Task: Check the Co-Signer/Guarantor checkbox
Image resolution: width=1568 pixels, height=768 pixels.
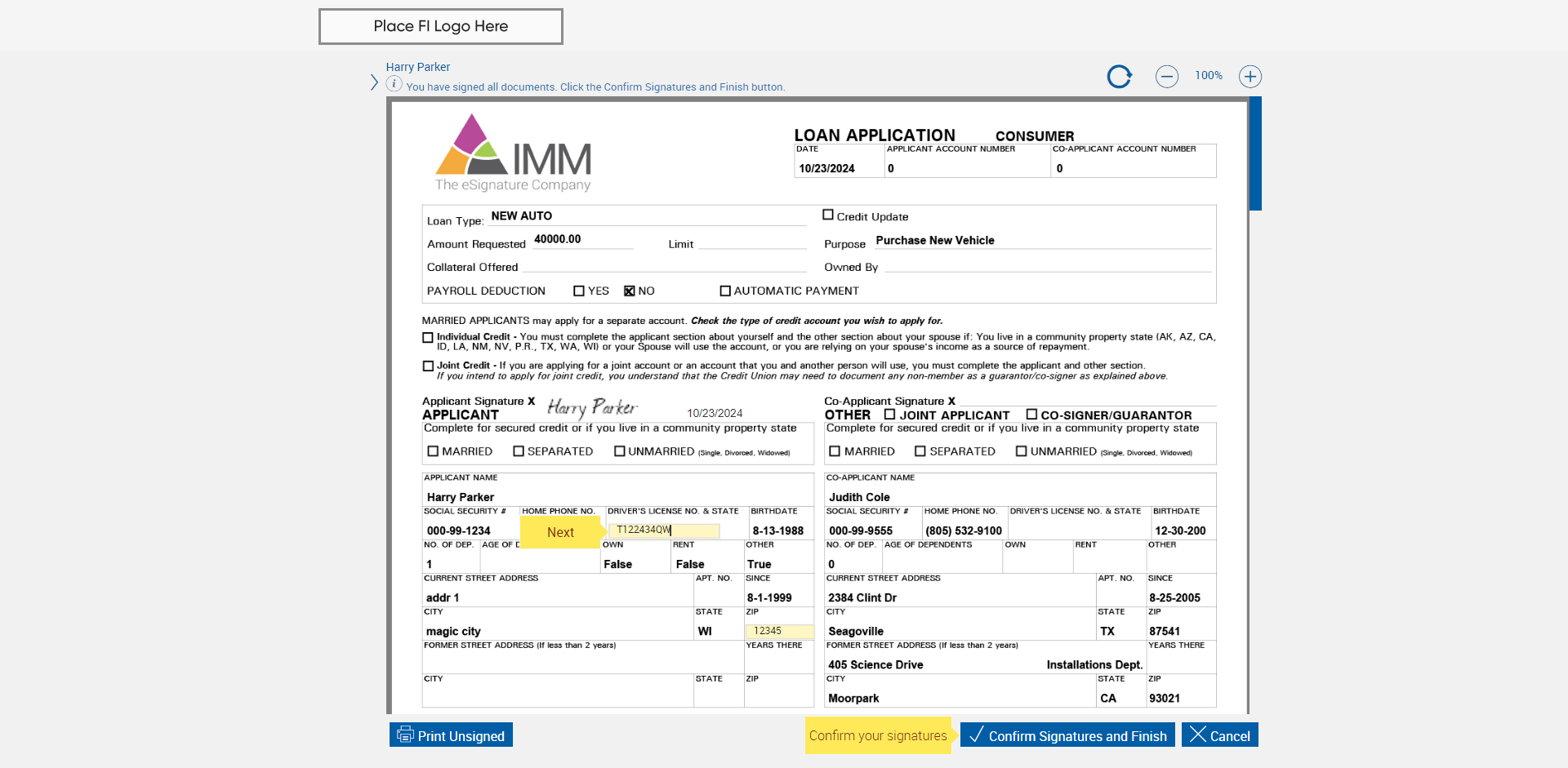Action: click(1031, 415)
